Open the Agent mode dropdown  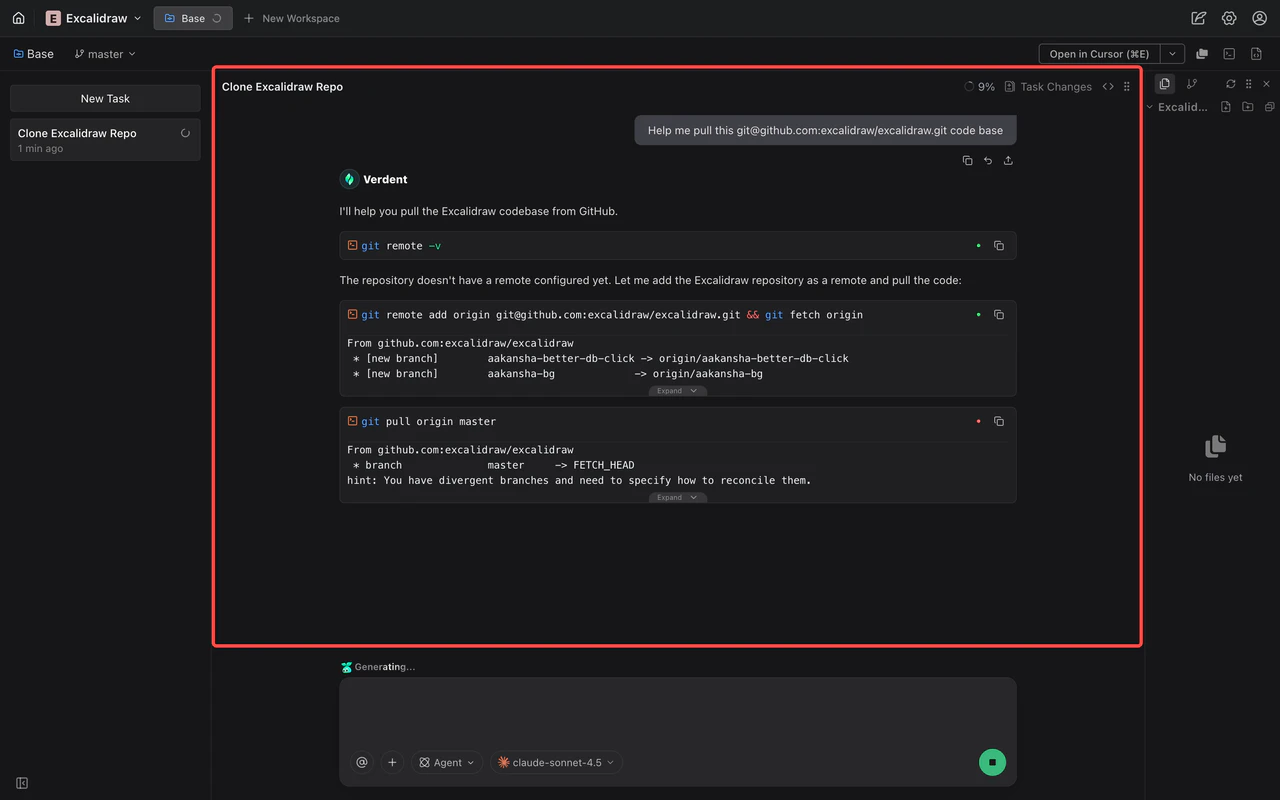[x=447, y=762]
